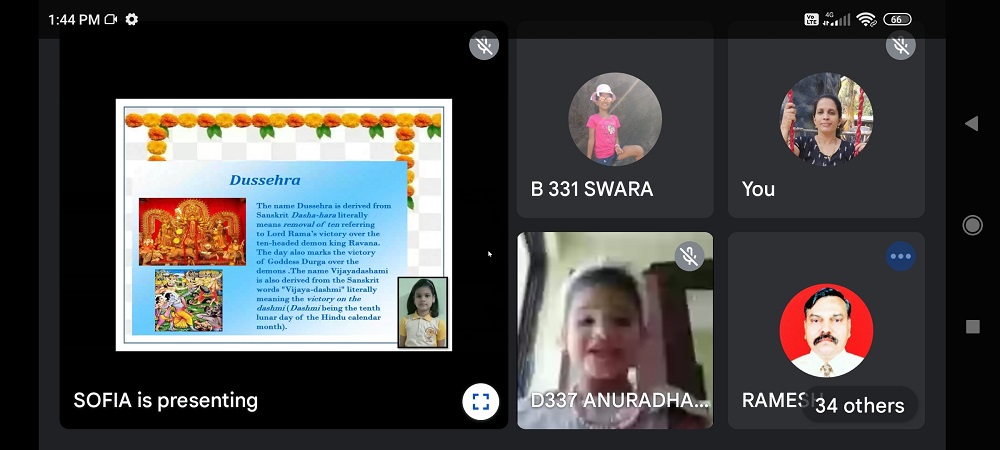The height and width of the screenshot is (450, 1000).
Task: Tap the girl's photo on the slide
Action: [x=422, y=312]
